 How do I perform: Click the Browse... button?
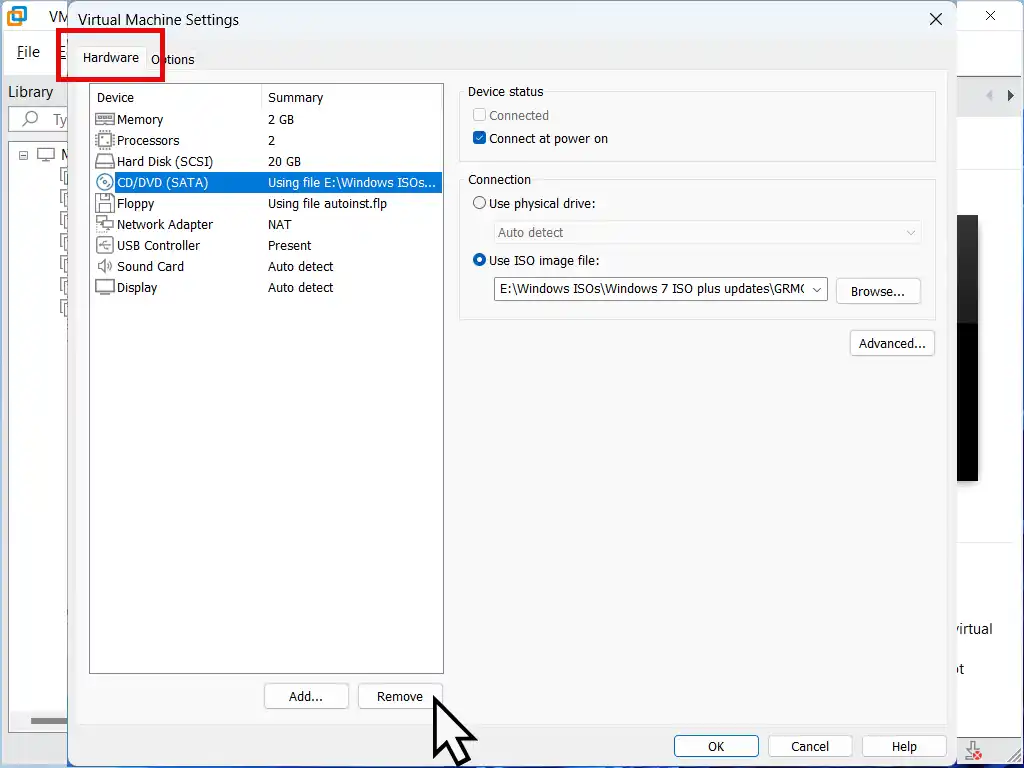point(878,291)
